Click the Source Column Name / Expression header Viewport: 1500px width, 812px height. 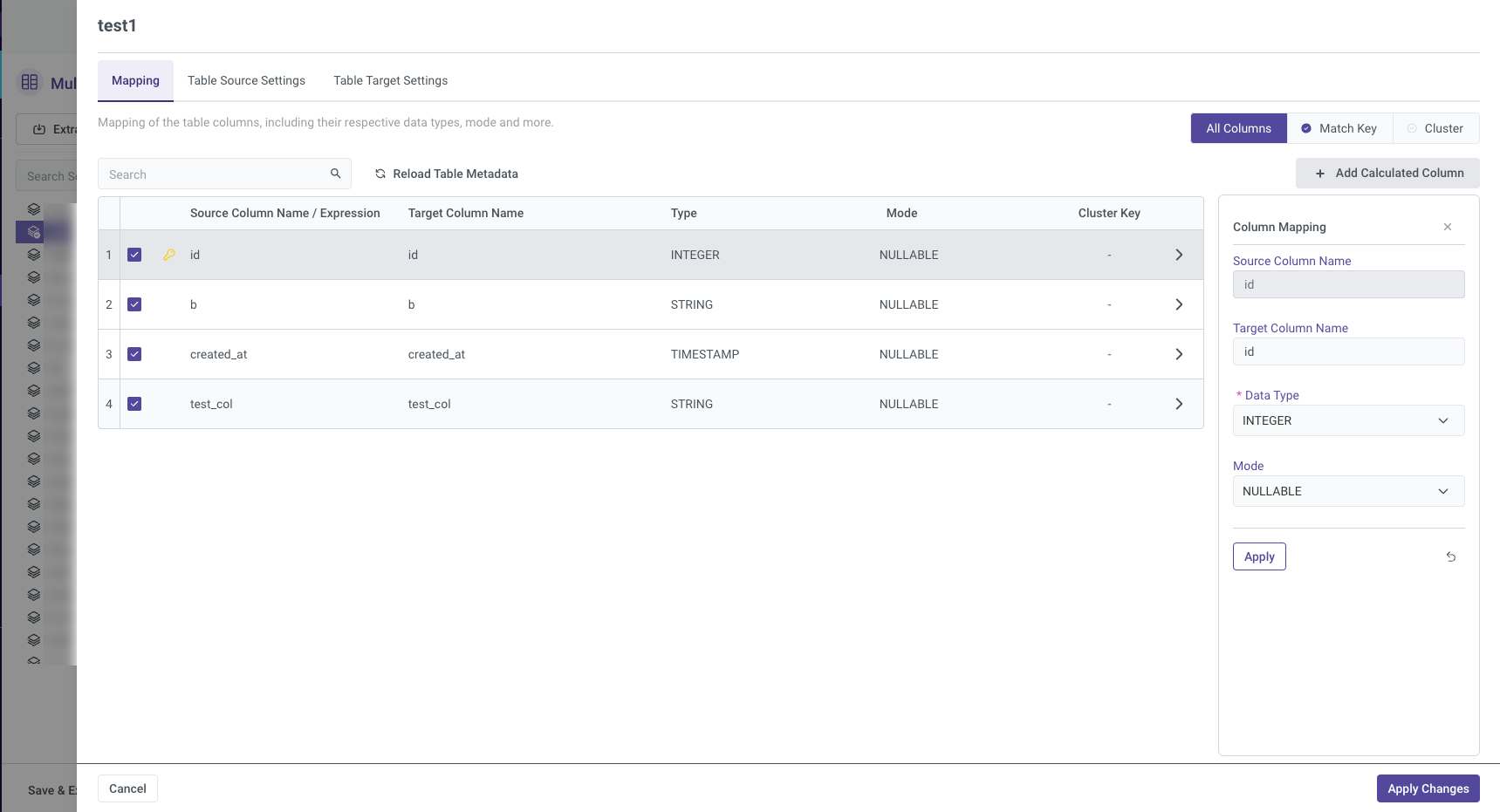[x=284, y=213]
